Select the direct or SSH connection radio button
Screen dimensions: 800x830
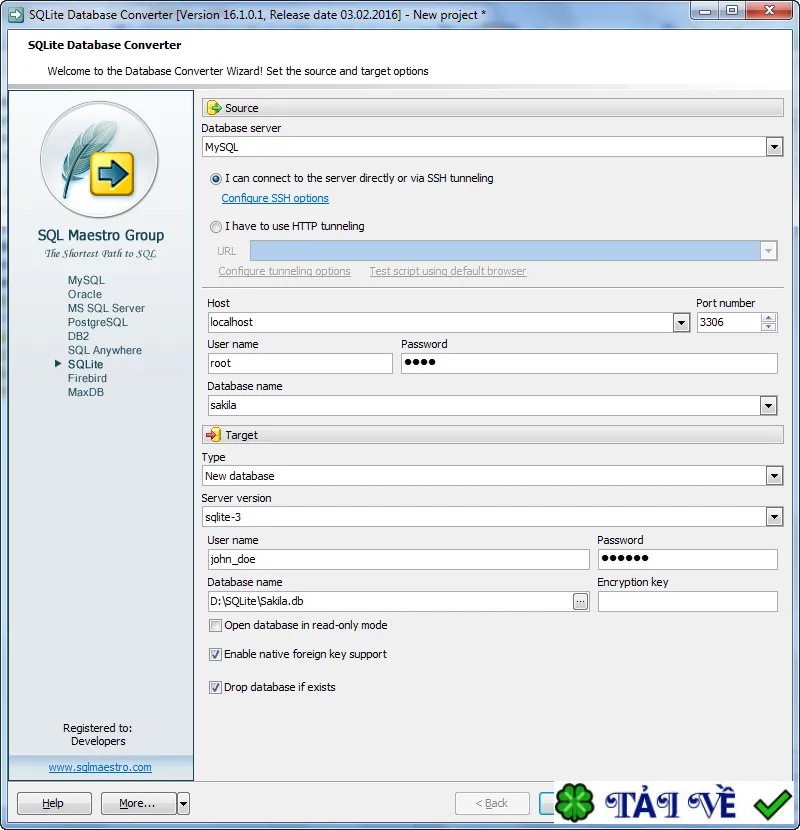(x=215, y=179)
